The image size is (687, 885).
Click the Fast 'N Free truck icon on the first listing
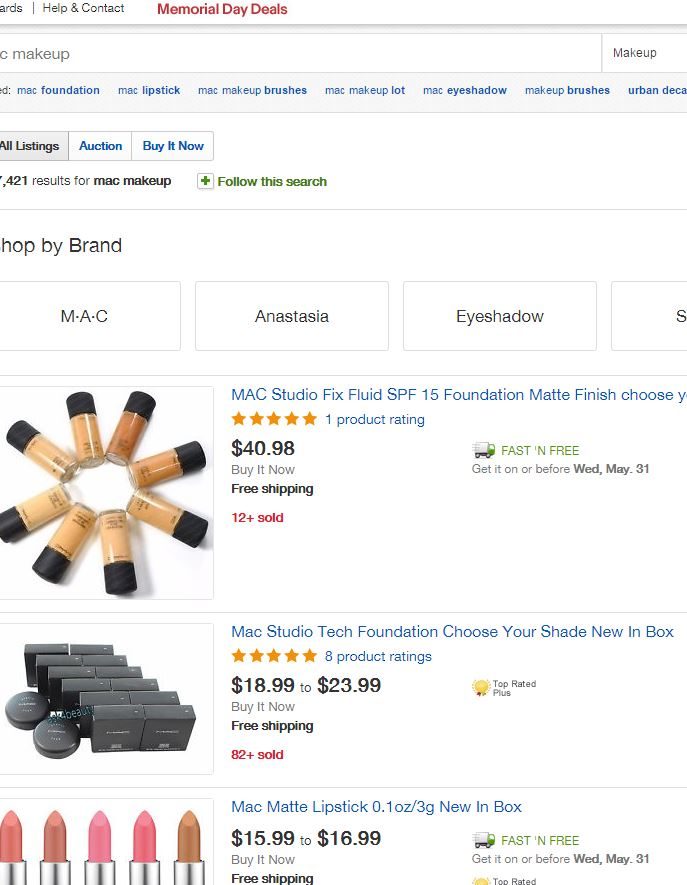(484, 450)
